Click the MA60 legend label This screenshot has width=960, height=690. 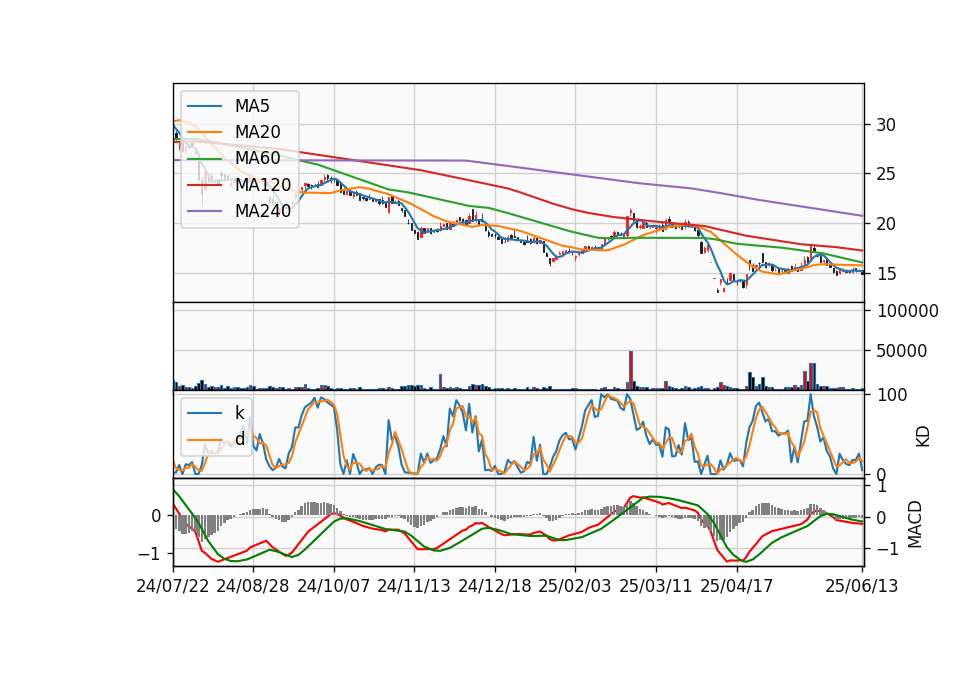coord(257,158)
